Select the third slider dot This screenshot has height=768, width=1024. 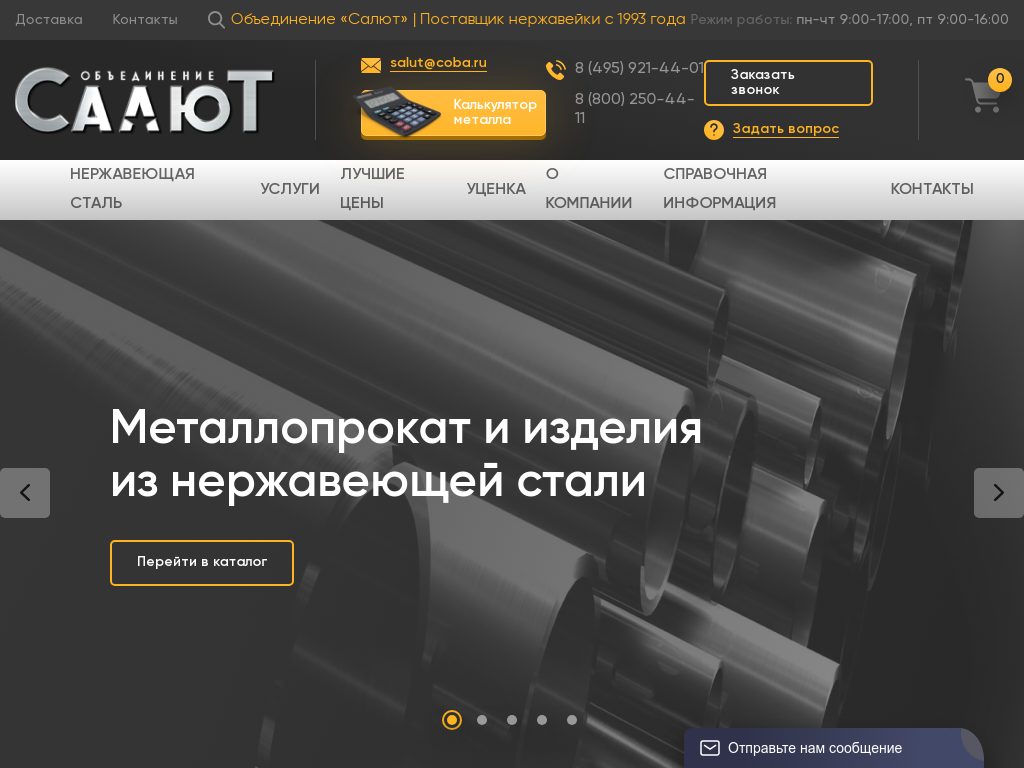tap(512, 720)
